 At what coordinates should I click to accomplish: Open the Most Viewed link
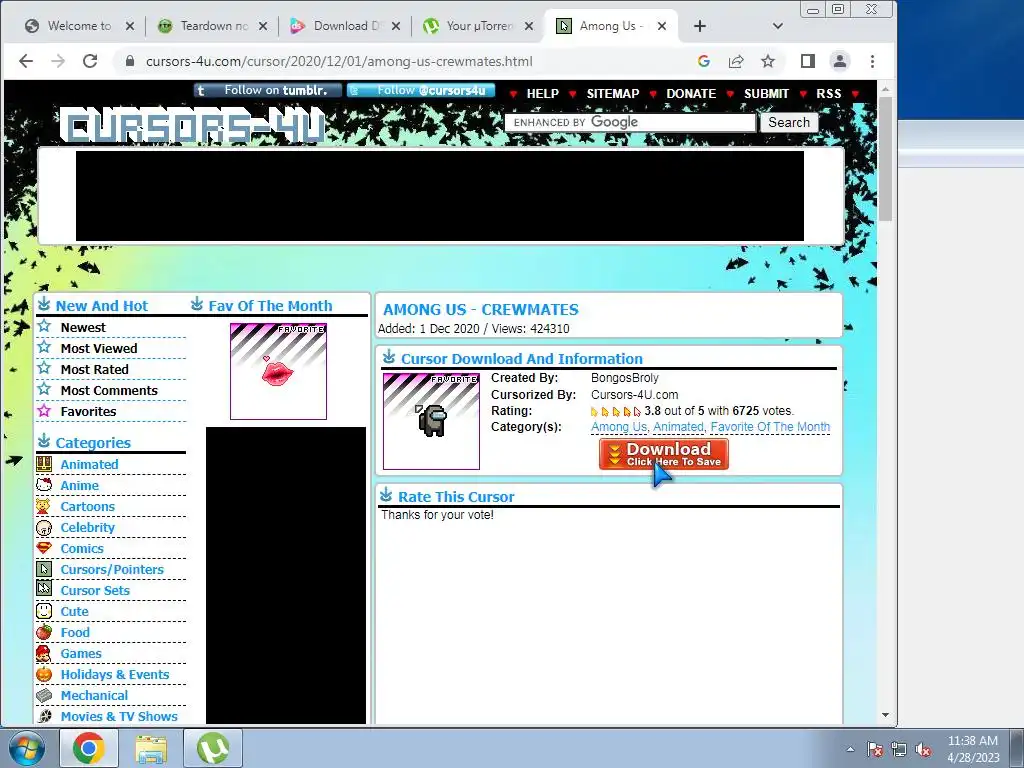point(99,348)
